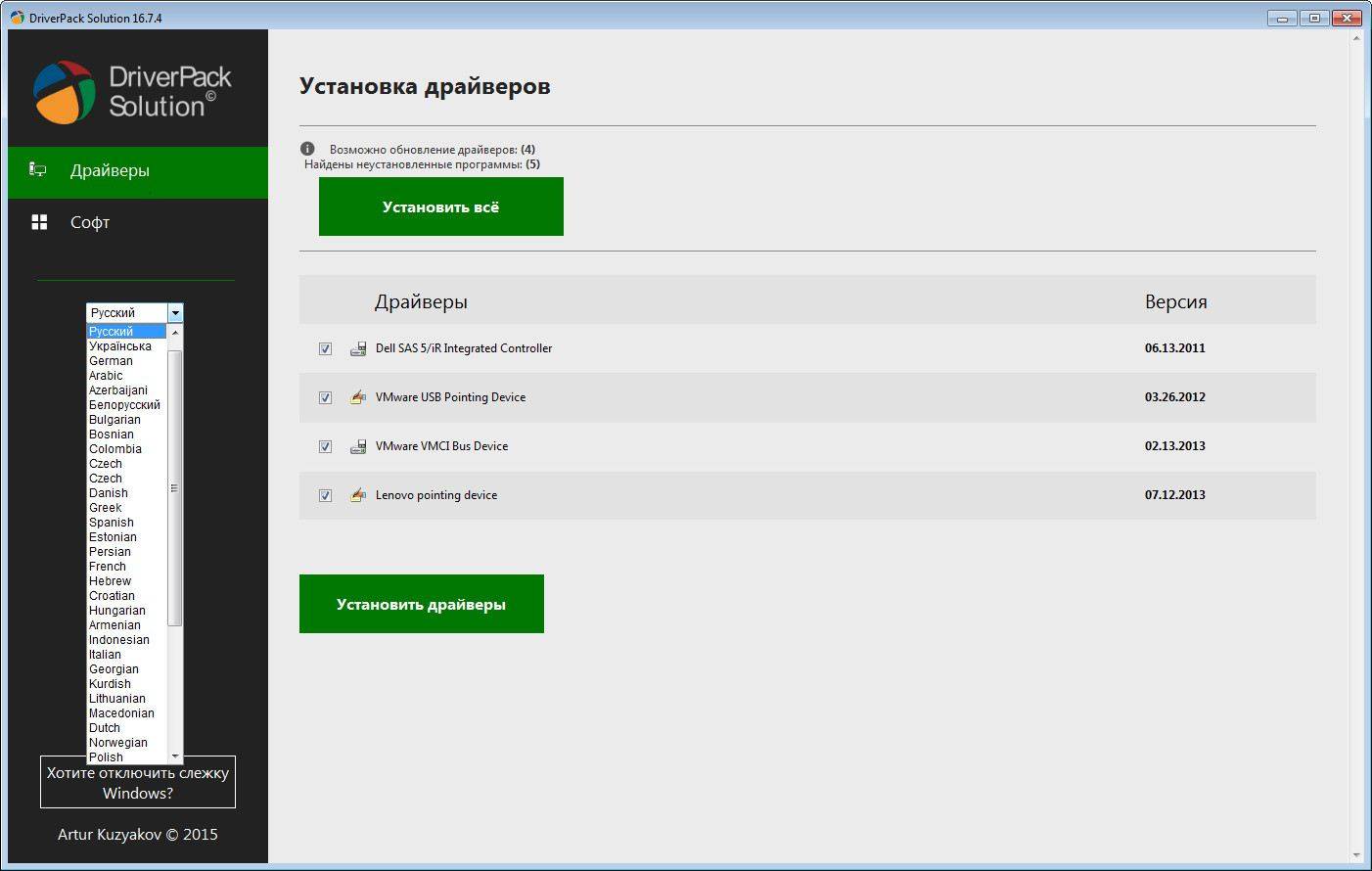This screenshot has height=871, width=1372.
Task: Click version 07.12.2013 of Lenovo device
Action: (1175, 495)
